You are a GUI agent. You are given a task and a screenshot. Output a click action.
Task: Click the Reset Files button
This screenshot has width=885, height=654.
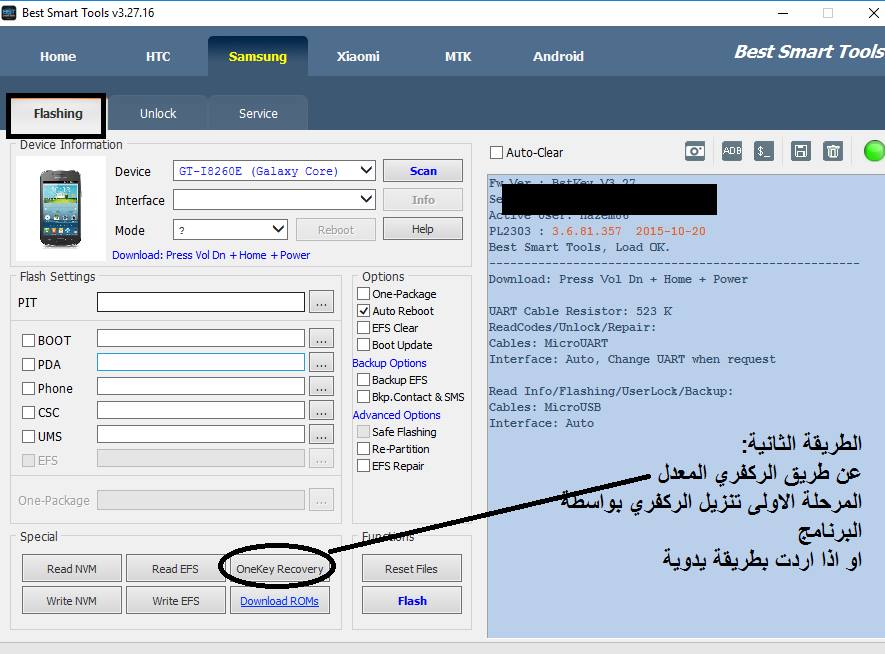[411, 568]
